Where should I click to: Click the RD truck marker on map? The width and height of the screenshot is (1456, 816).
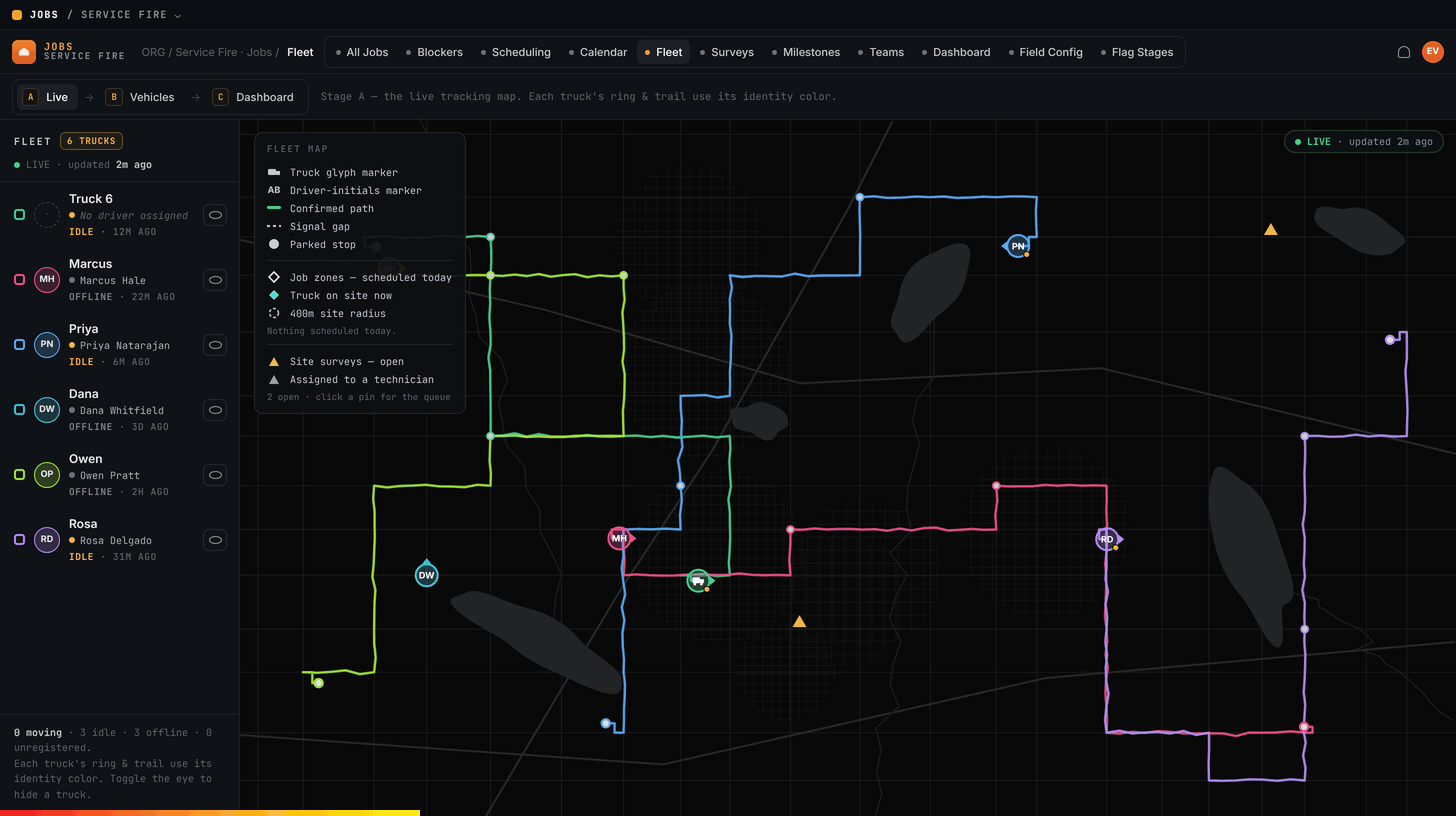(x=1107, y=539)
